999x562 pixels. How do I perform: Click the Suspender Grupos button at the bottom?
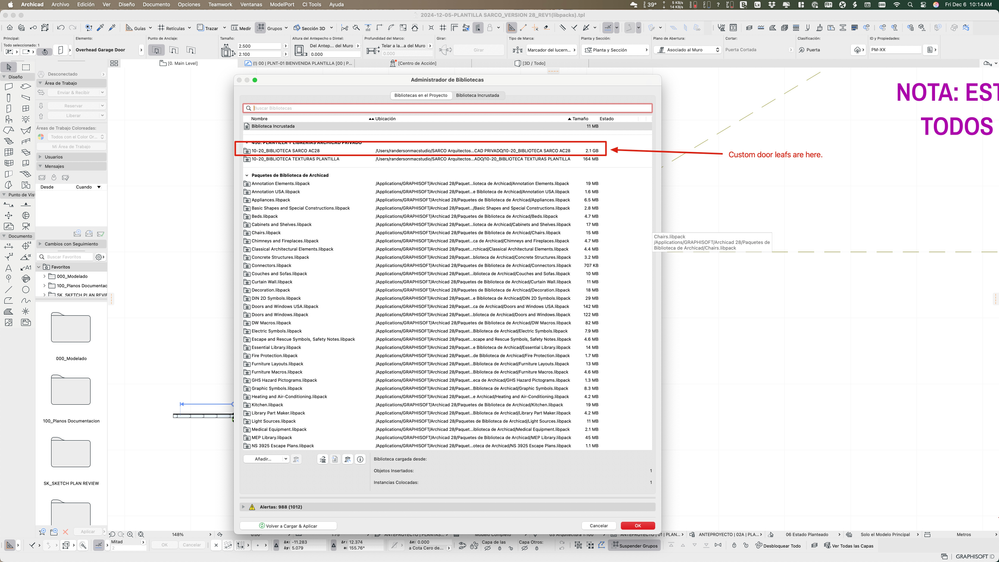click(x=635, y=545)
